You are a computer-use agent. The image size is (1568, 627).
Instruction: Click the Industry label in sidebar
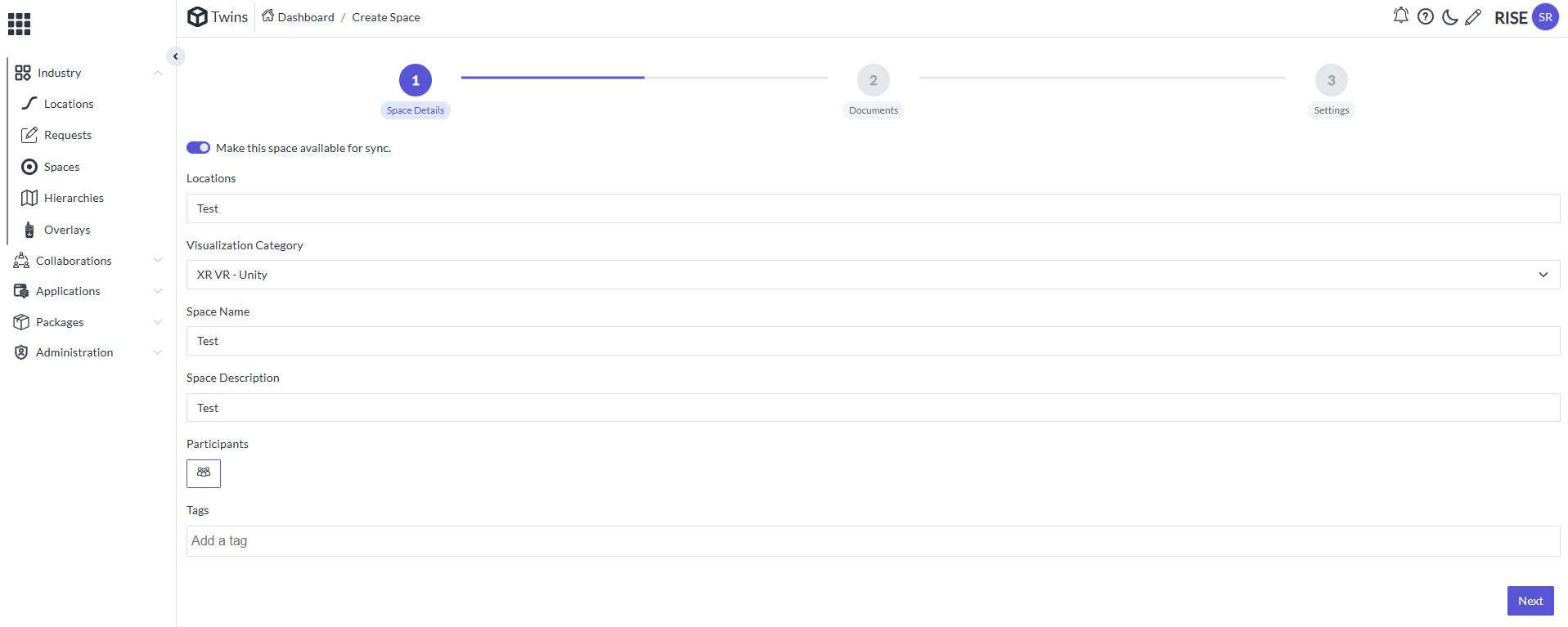[x=59, y=73]
